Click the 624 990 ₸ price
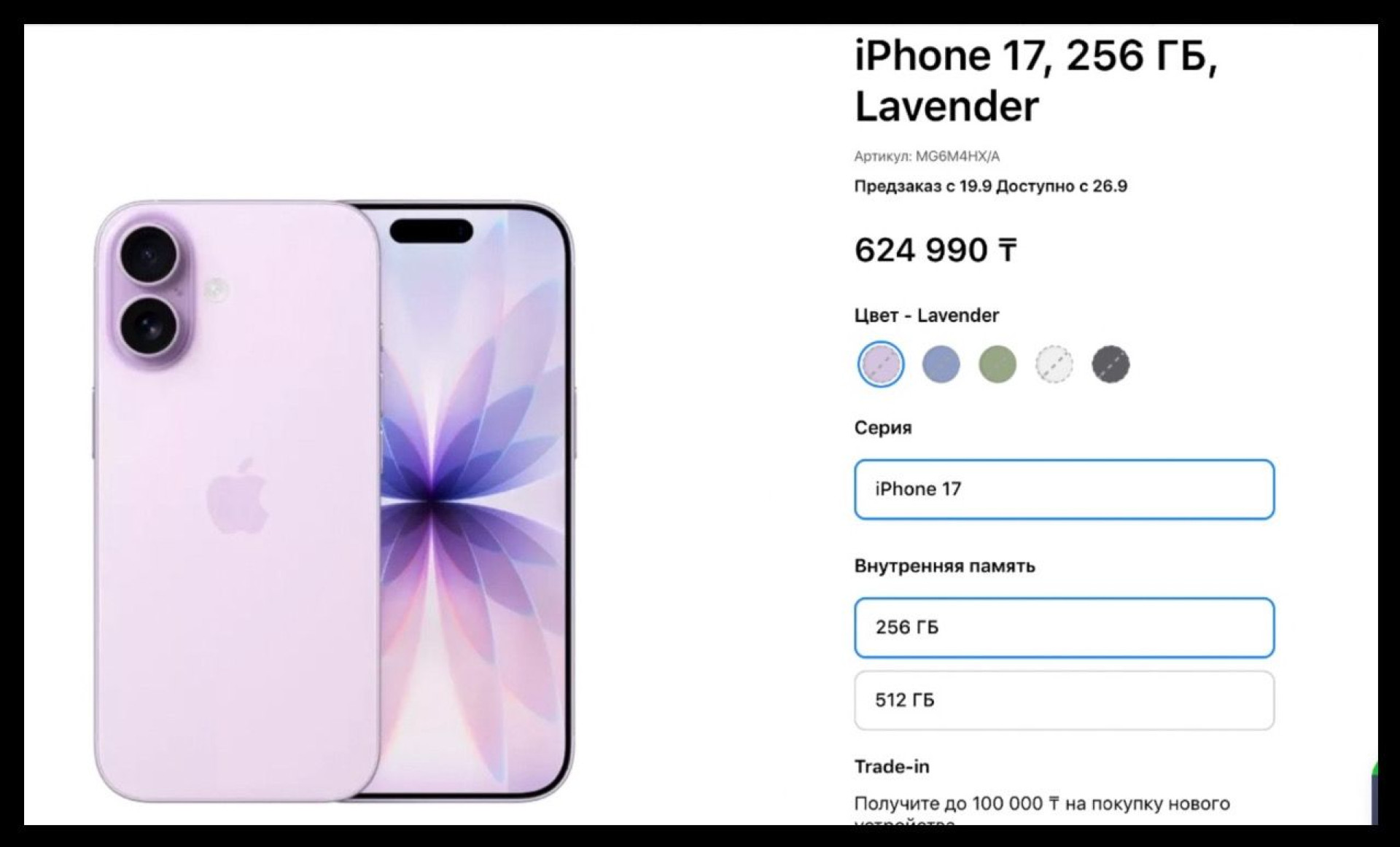The width and height of the screenshot is (1400, 847). 936,250
